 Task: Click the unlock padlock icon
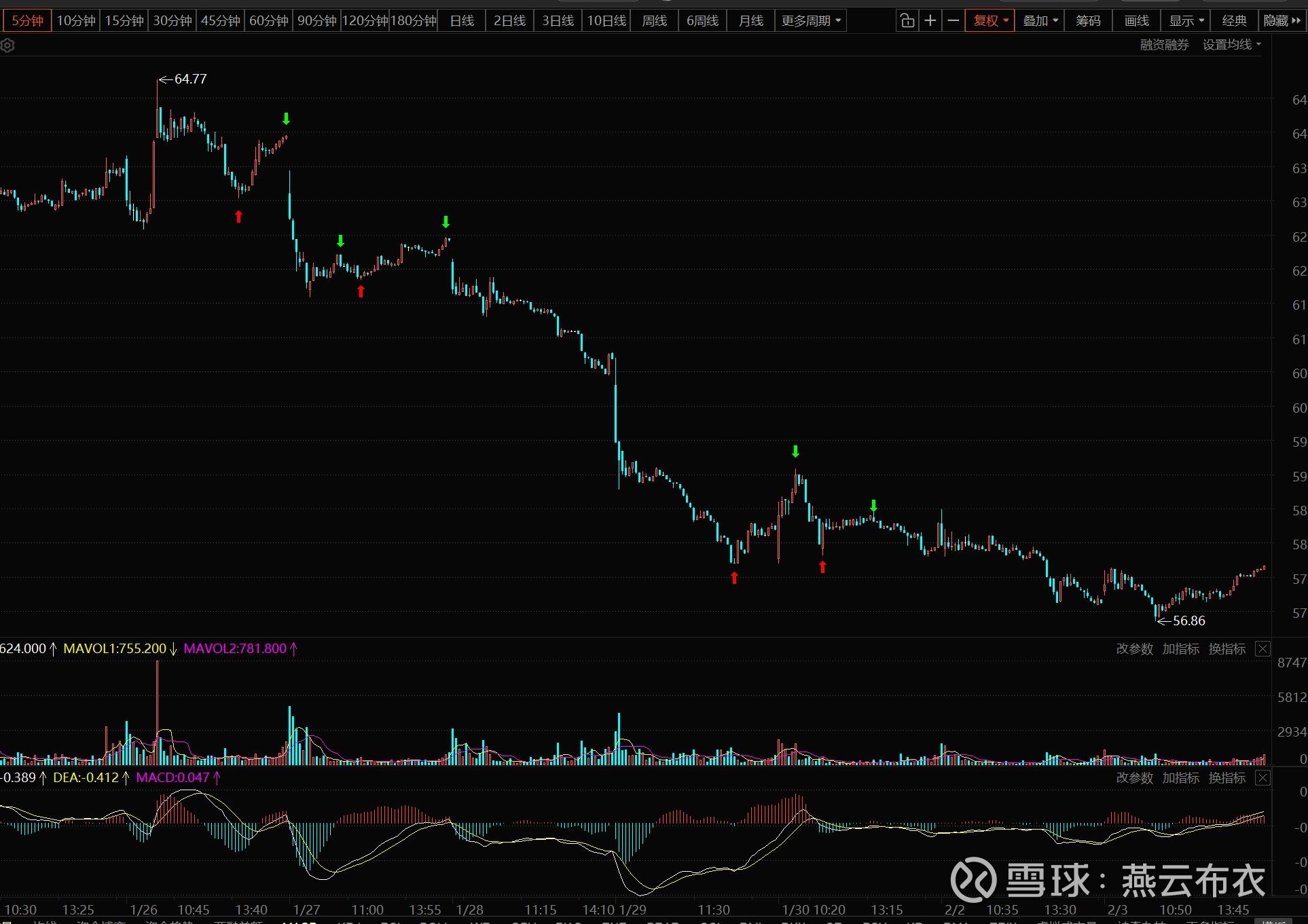tap(907, 21)
